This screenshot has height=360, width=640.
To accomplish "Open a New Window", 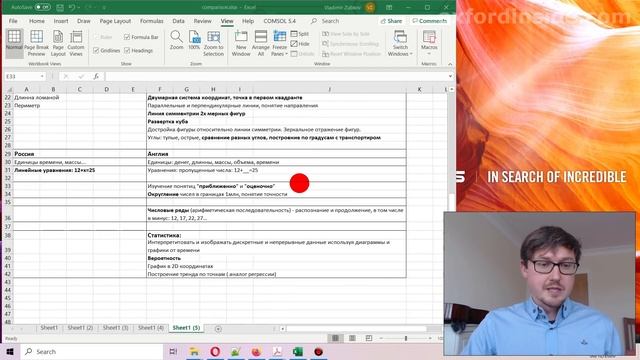I will [x=241, y=43].
